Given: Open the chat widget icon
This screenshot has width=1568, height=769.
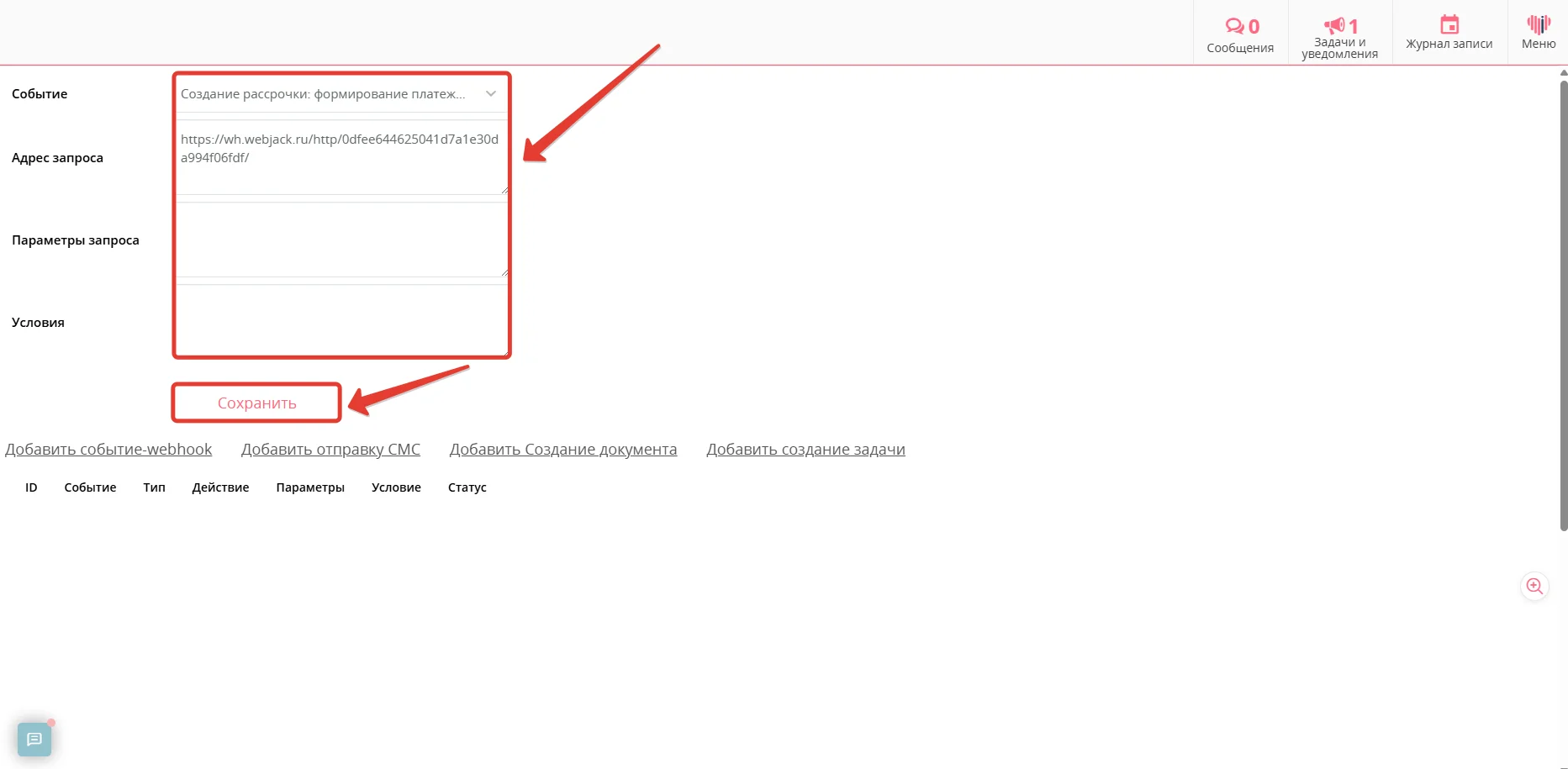Looking at the screenshot, I should (x=34, y=740).
